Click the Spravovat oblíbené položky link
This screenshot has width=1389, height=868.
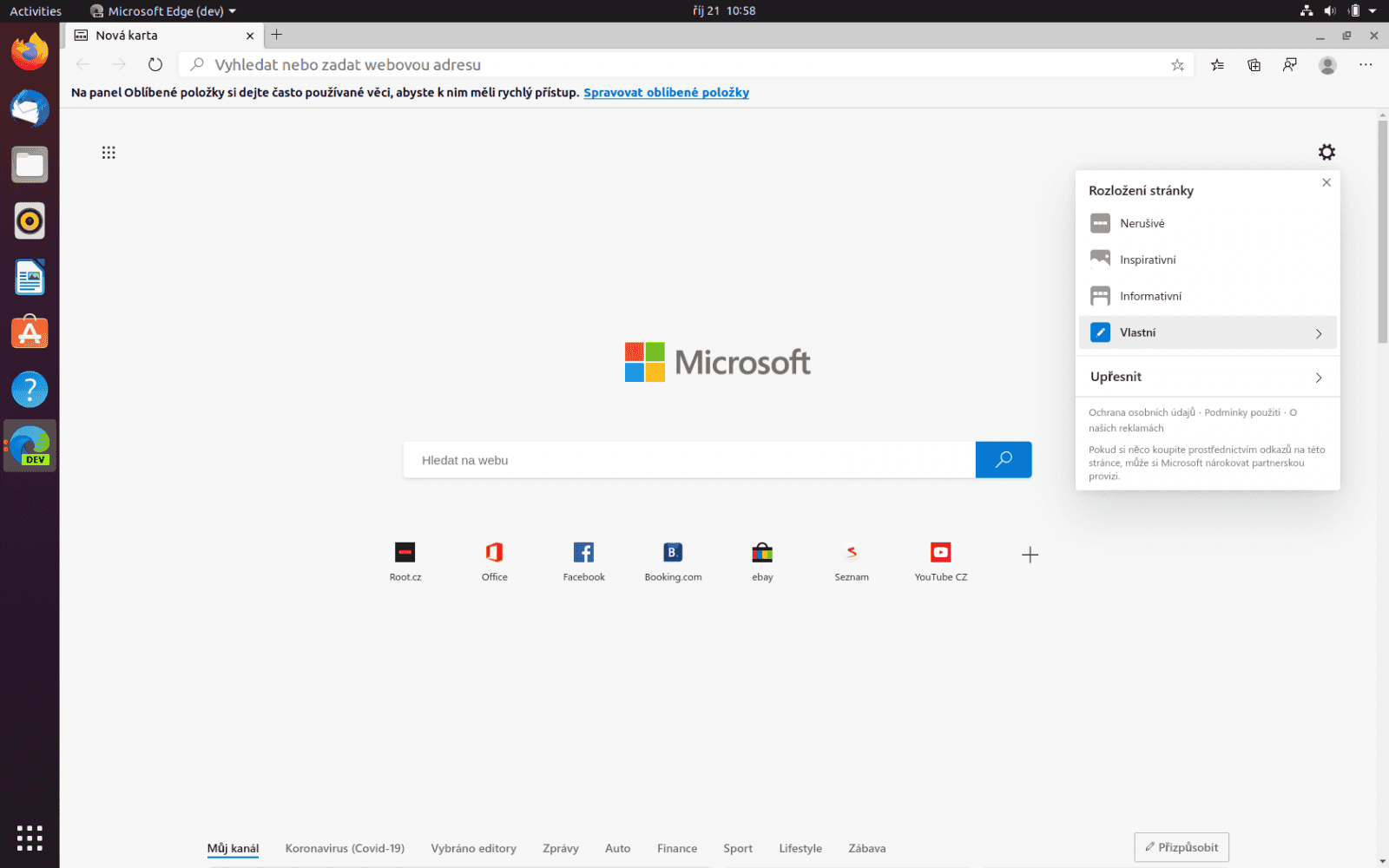666,92
